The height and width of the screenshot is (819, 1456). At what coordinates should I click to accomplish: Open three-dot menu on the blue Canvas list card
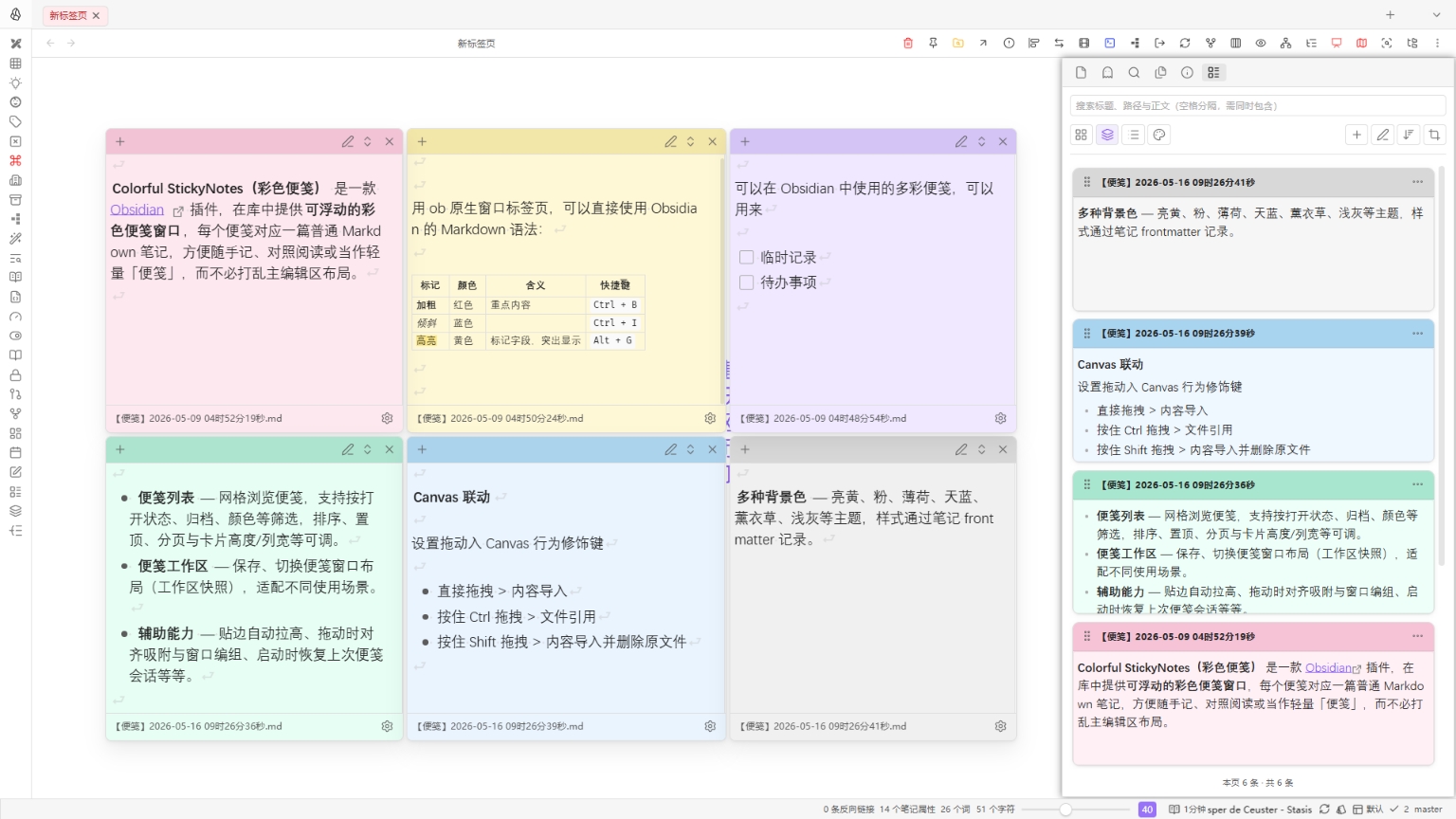[1417, 334]
